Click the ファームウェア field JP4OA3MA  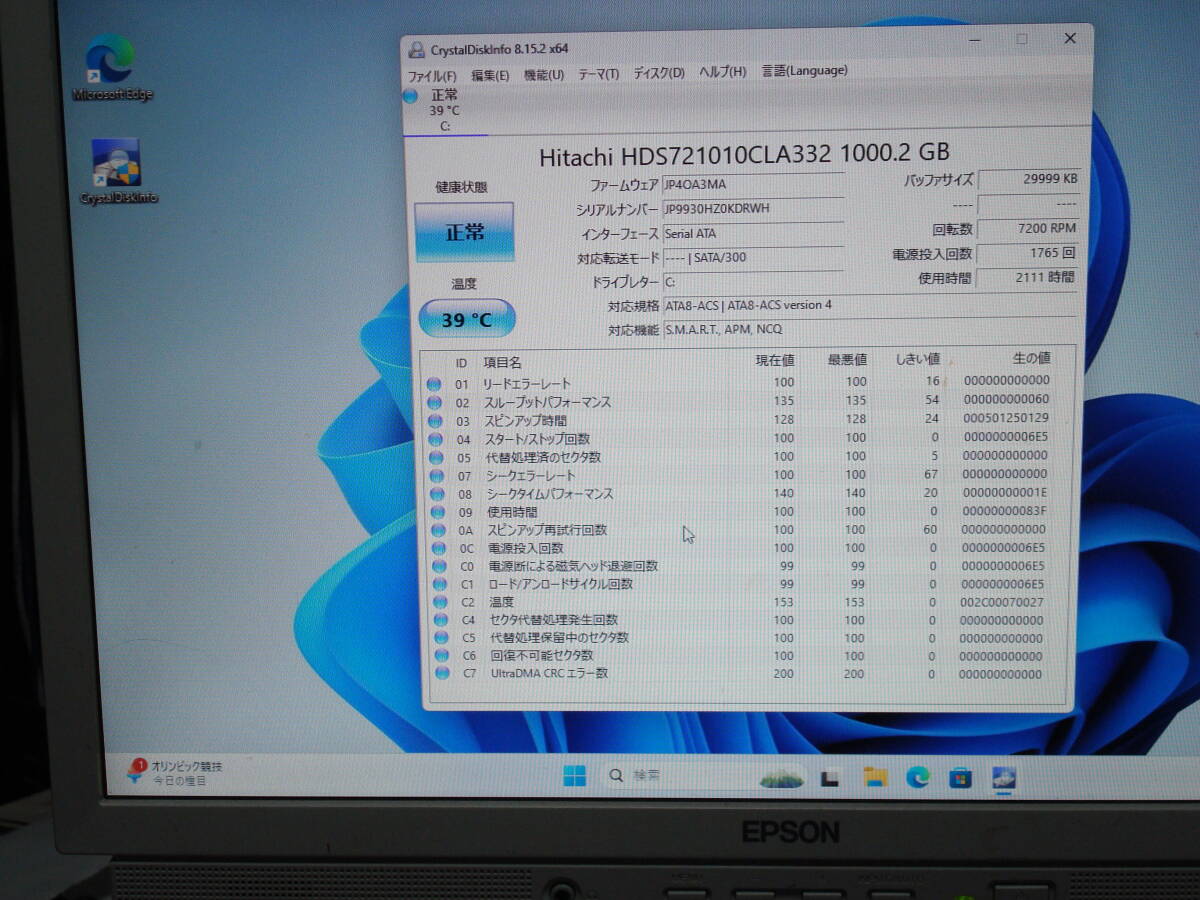[x=752, y=185]
